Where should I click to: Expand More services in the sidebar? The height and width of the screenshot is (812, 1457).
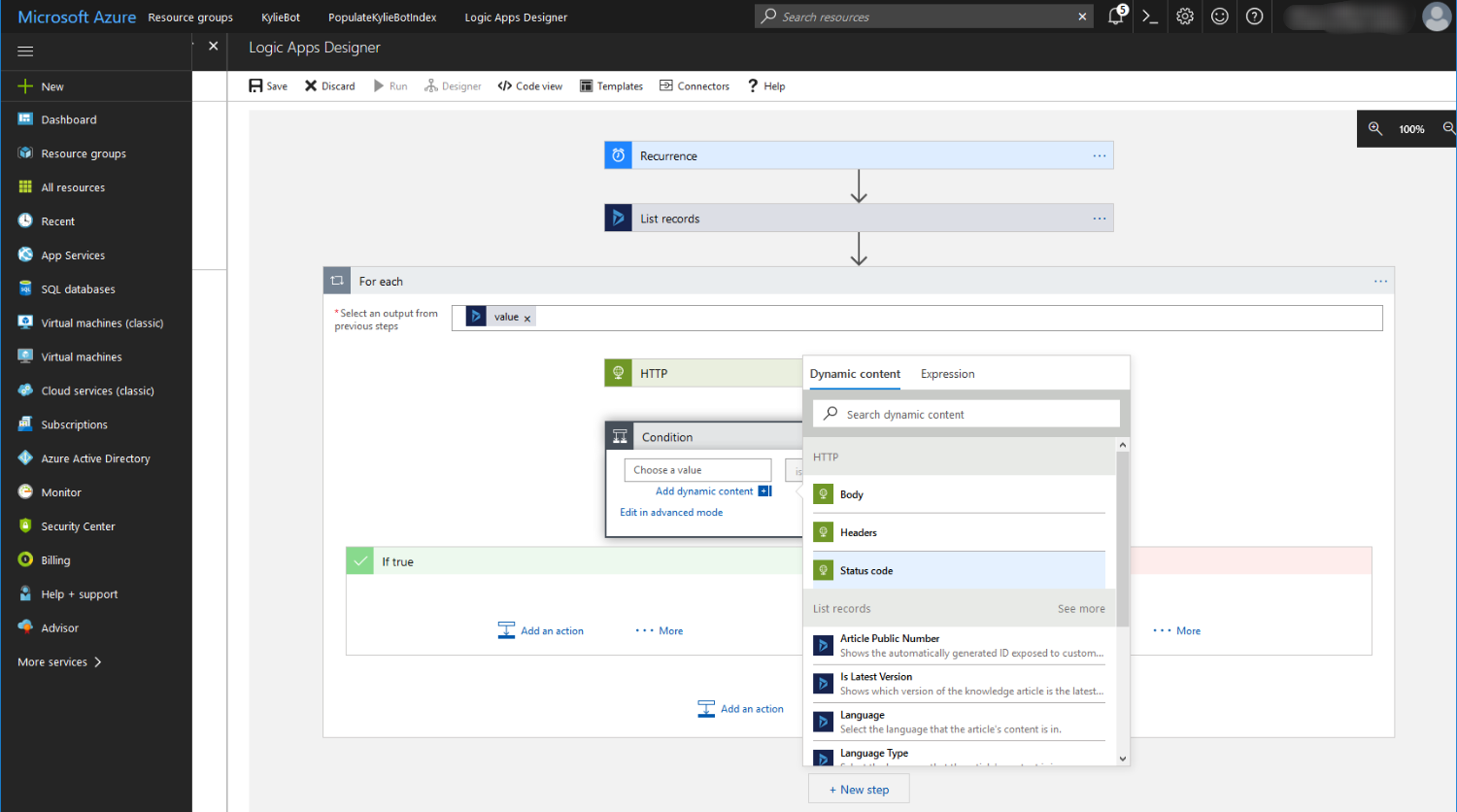click(x=60, y=662)
